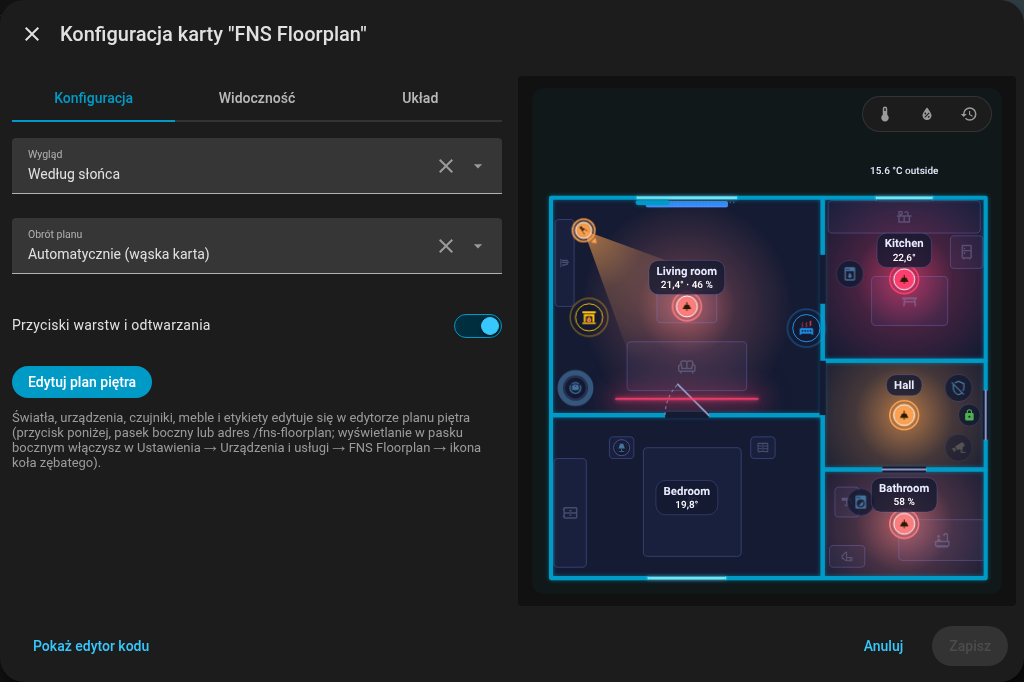
Task: Click the Living room bookshelf icon
Action: click(x=564, y=263)
